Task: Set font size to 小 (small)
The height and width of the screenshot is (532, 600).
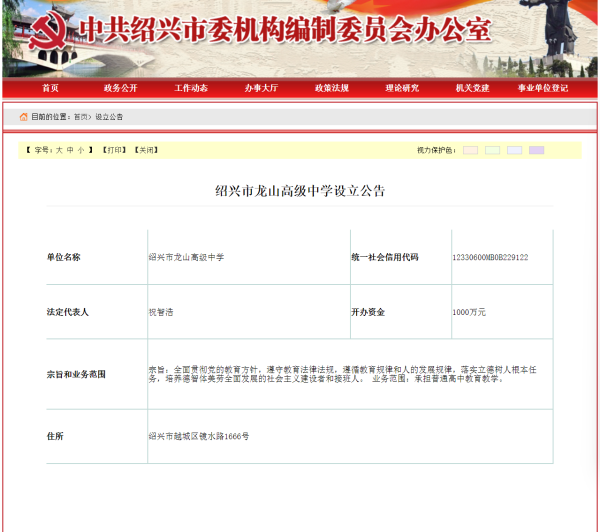Action: click(x=81, y=150)
